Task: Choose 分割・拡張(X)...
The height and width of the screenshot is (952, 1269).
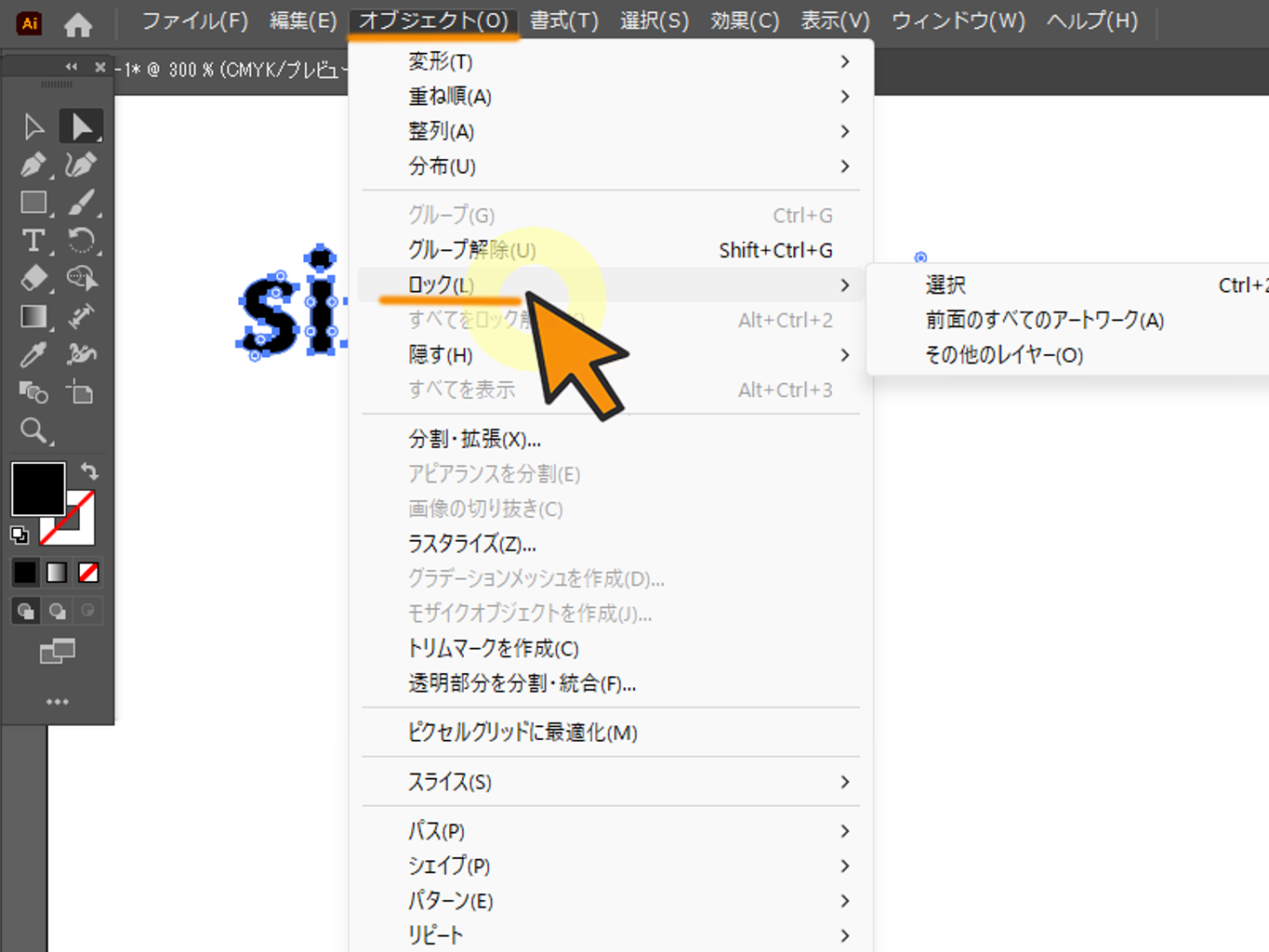Action: (x=611, y=439)
